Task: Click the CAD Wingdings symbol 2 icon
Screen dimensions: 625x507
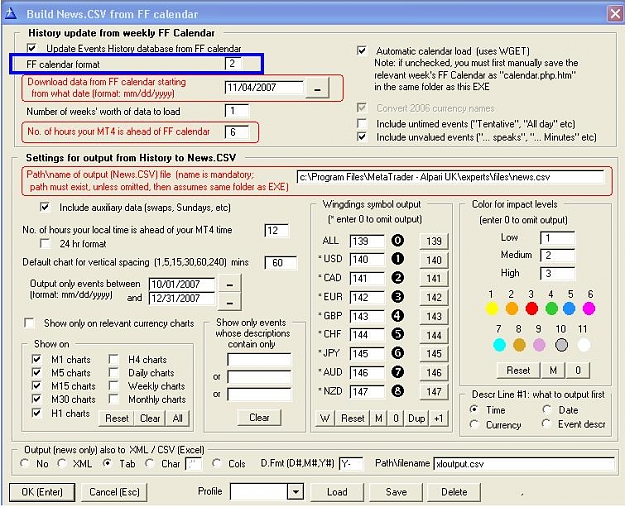Action: click(x=397, y=278)
